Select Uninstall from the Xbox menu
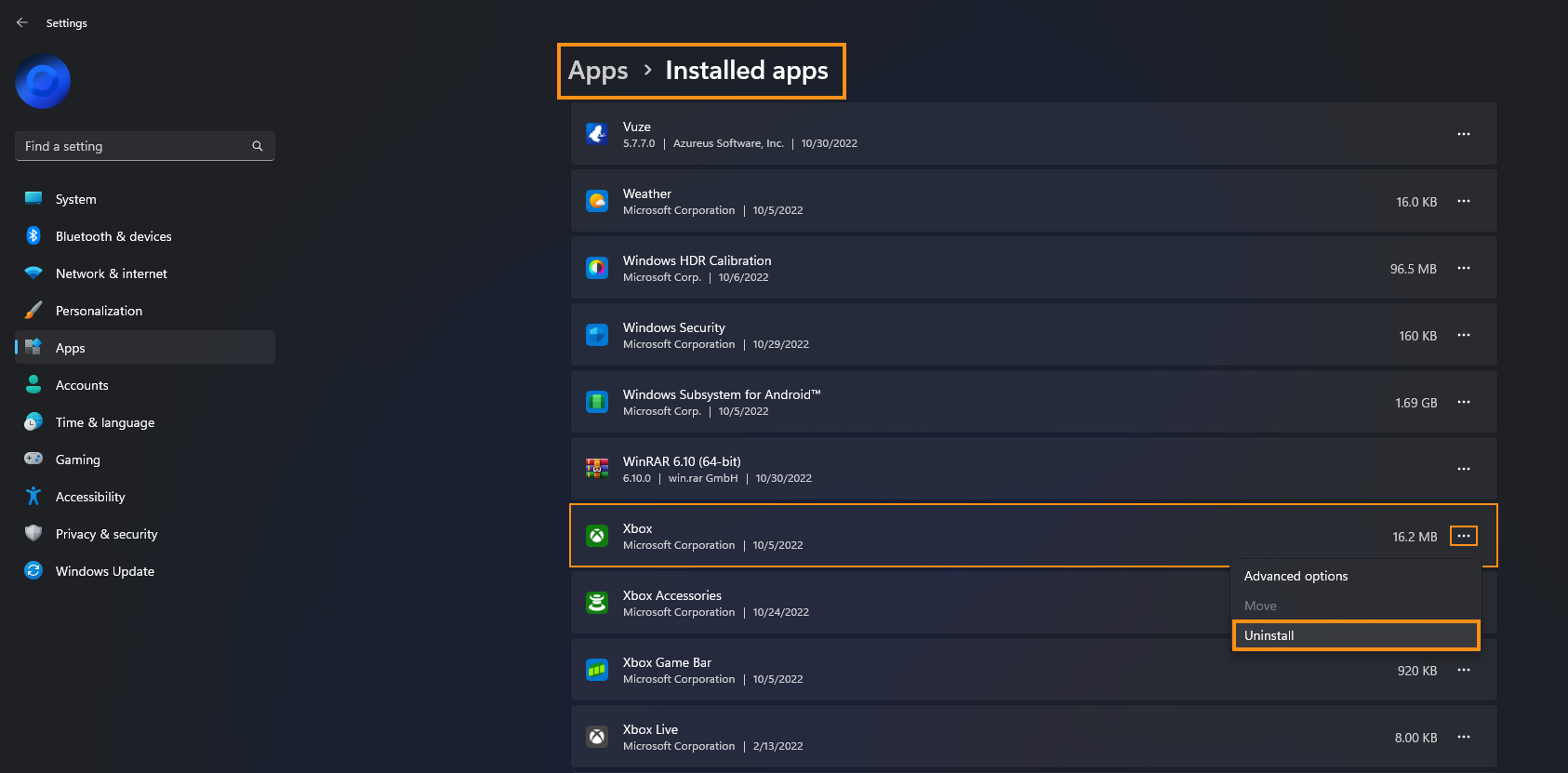Viewport: 1568px width, 773px height. (x=1356, y=635)
